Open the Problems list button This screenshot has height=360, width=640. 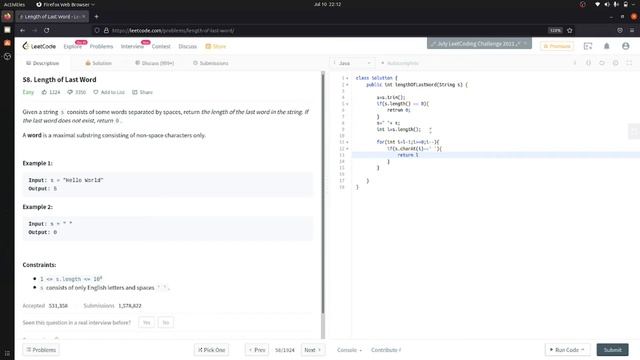41,350
